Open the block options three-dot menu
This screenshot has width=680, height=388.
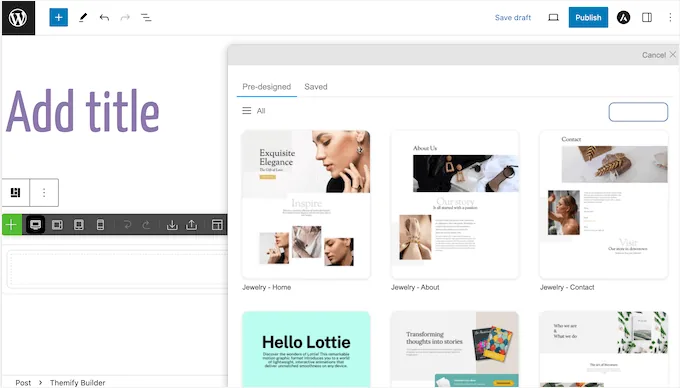[x=44, y=192]
